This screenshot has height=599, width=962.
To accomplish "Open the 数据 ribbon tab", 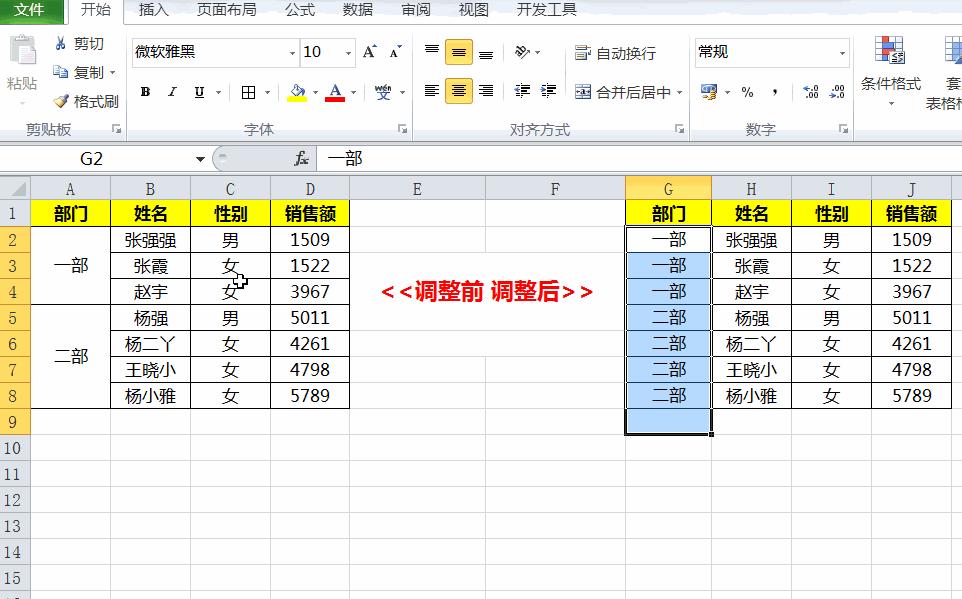I will pyautogui.click(x=357, y=11).
